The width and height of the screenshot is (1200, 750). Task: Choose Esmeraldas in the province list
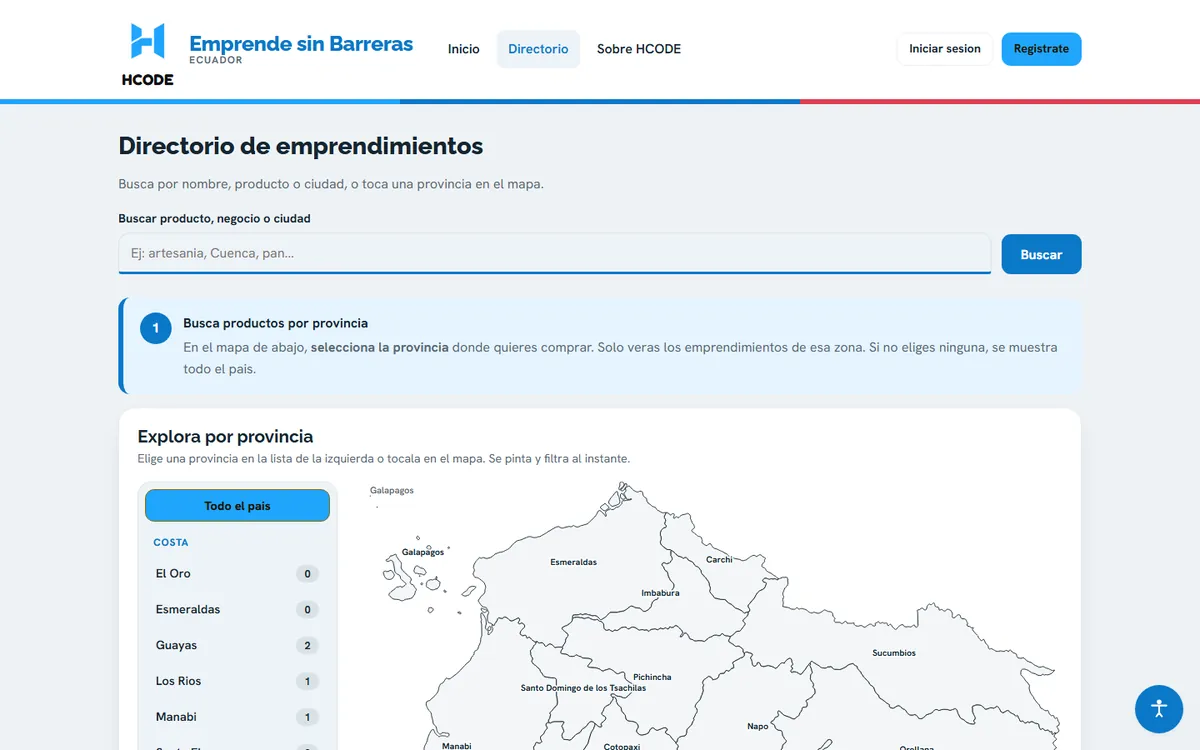click(x=237, y=610)
